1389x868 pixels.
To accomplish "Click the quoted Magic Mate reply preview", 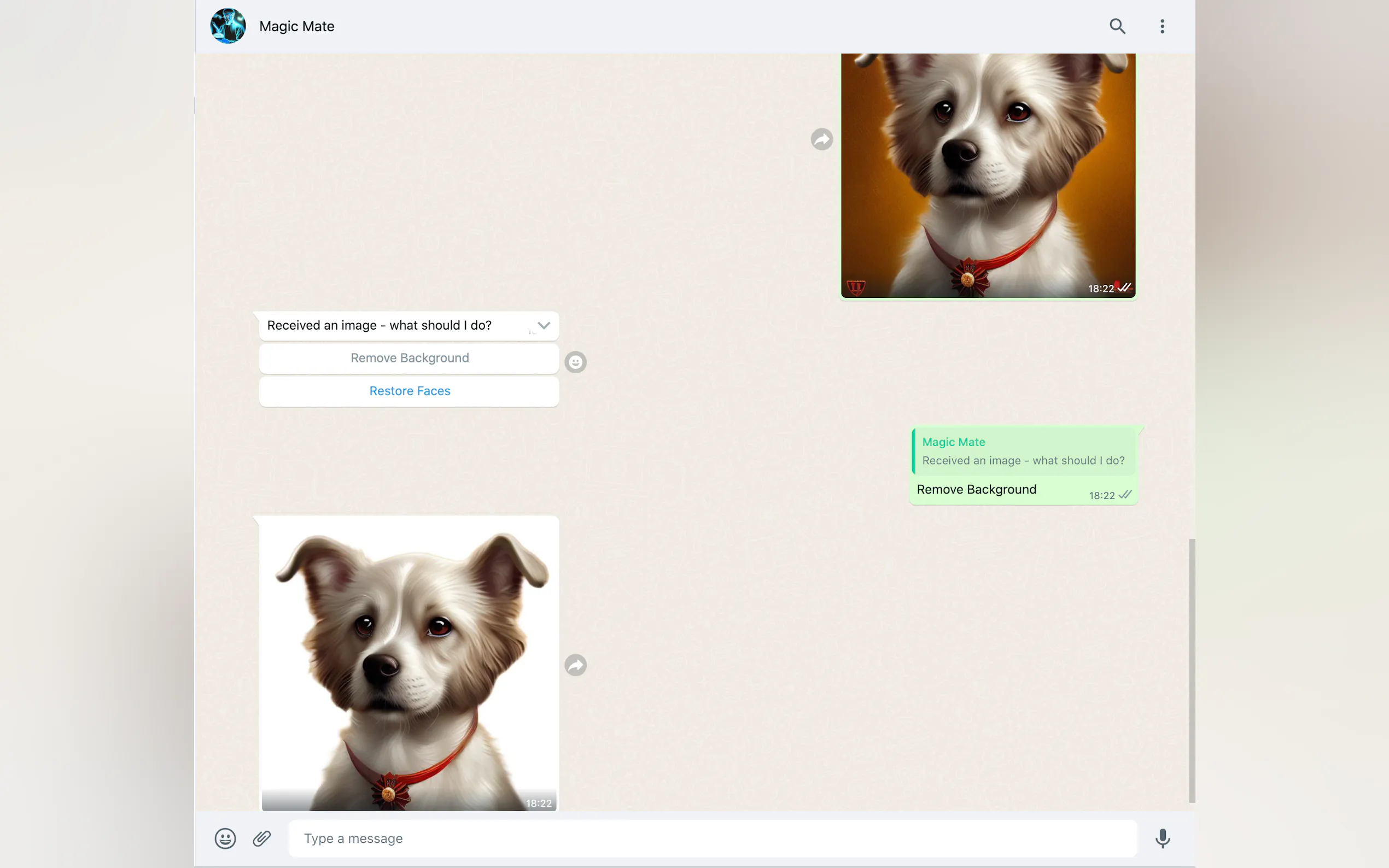I will [1023, 451].
